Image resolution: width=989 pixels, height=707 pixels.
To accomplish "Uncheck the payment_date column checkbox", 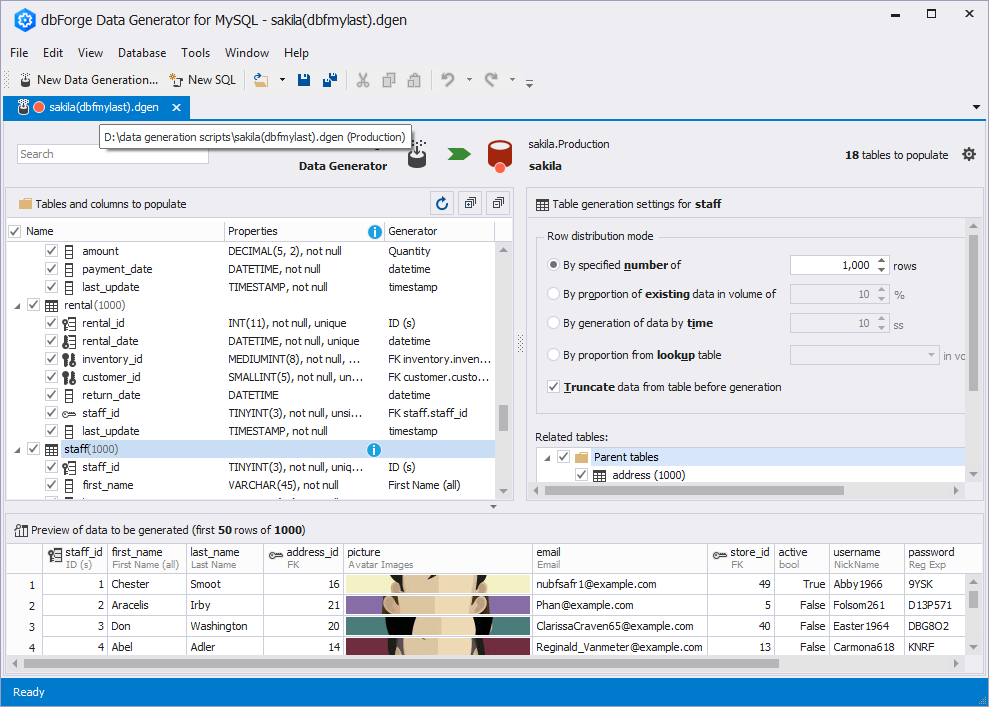I will point(52,269).
